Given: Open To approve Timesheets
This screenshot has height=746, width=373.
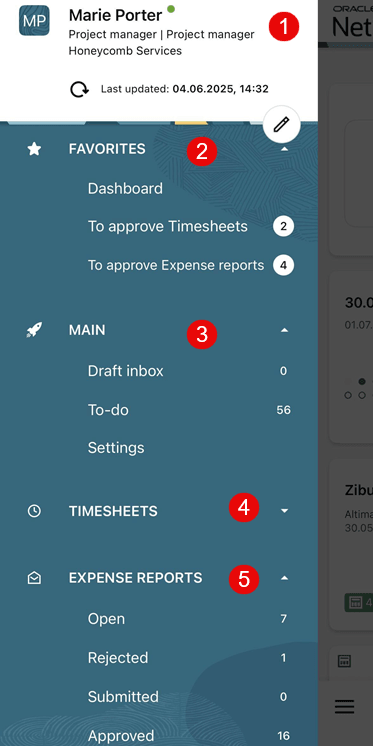Looking at the screenshot, I should [167, 226].
